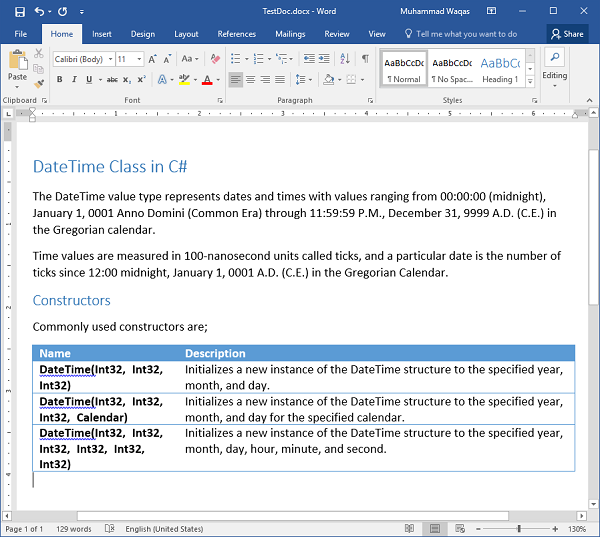Open the Calibri (Body) font name dropdown
Screen dimensions: 600x537
82,59
